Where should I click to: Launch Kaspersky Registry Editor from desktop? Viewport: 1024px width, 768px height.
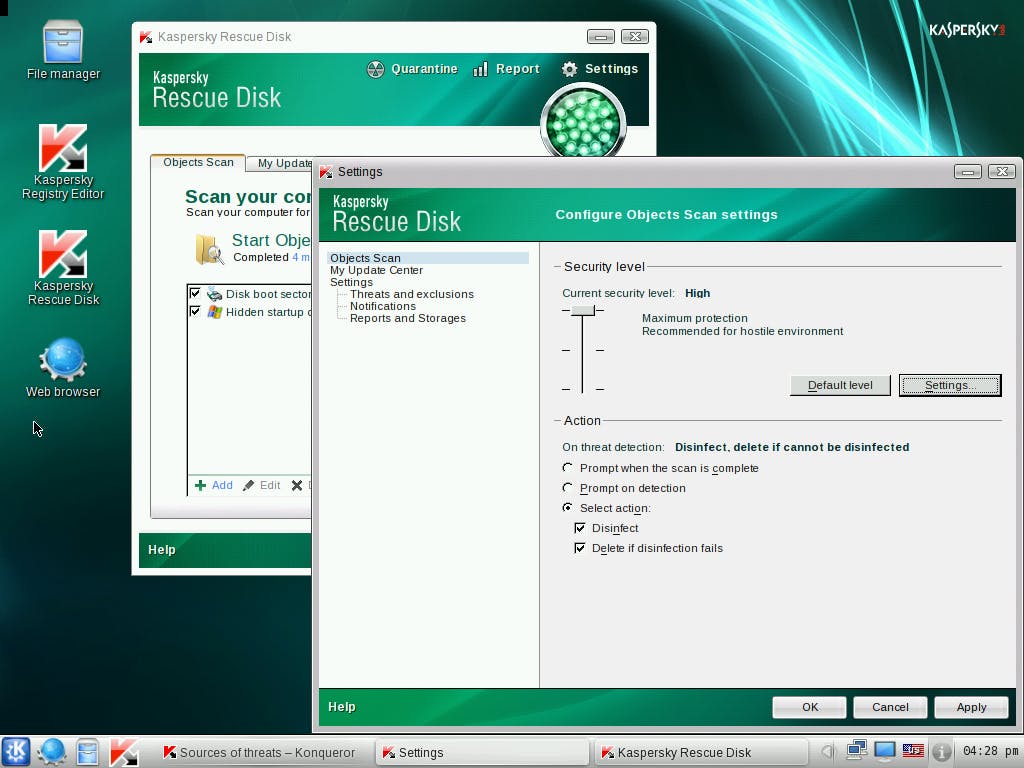pyautogui.click(x=63, y=162)
